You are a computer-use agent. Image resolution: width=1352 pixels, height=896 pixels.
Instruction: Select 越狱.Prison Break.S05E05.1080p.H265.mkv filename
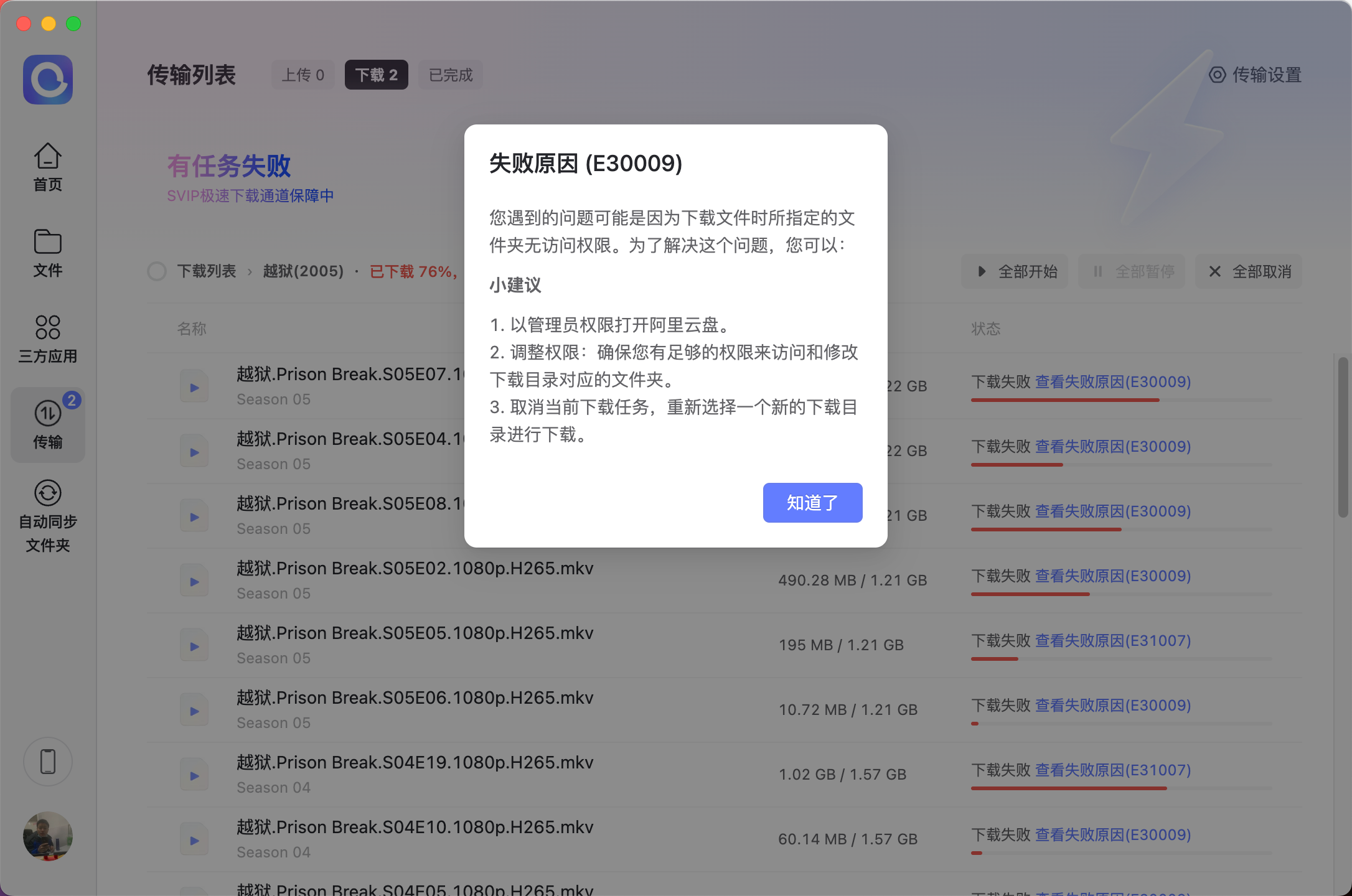(x=415, y=633)
